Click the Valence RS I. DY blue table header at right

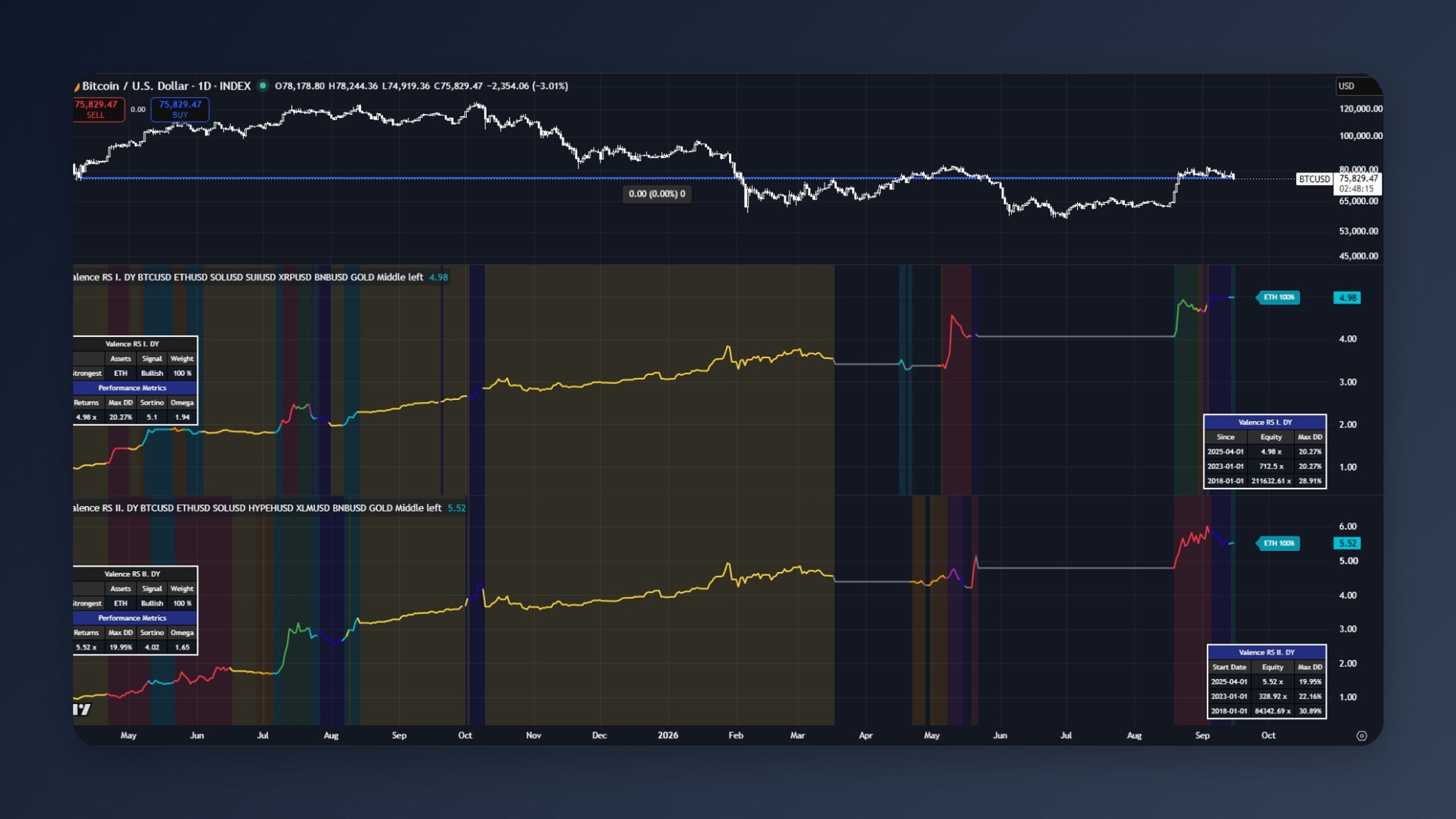(x=1265, y=423)
